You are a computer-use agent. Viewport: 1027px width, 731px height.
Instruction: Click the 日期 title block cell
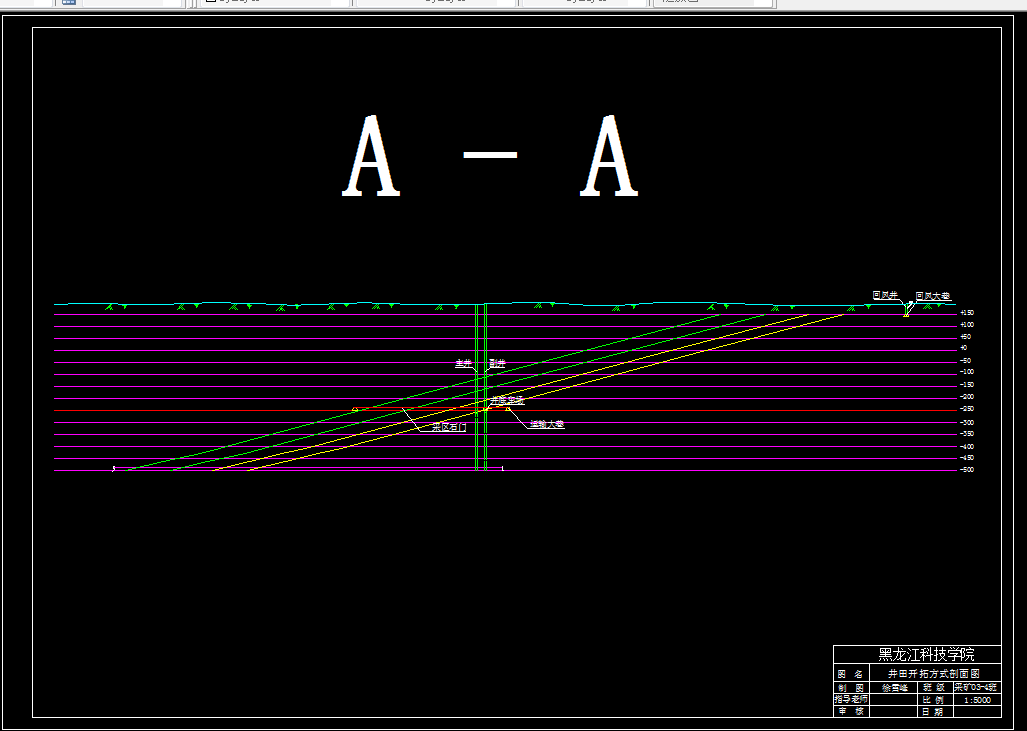[934, 711]
